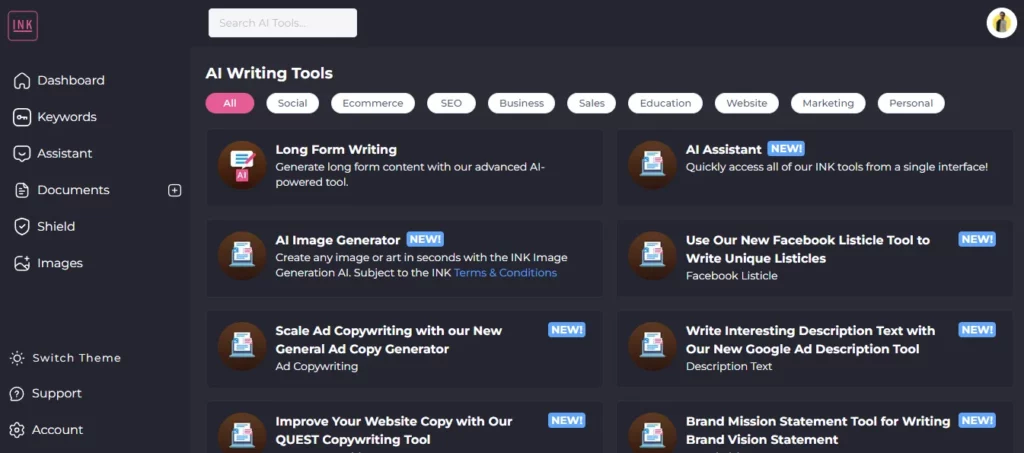
Task: Click the Switch Theme sun icon
Action: 17,358
